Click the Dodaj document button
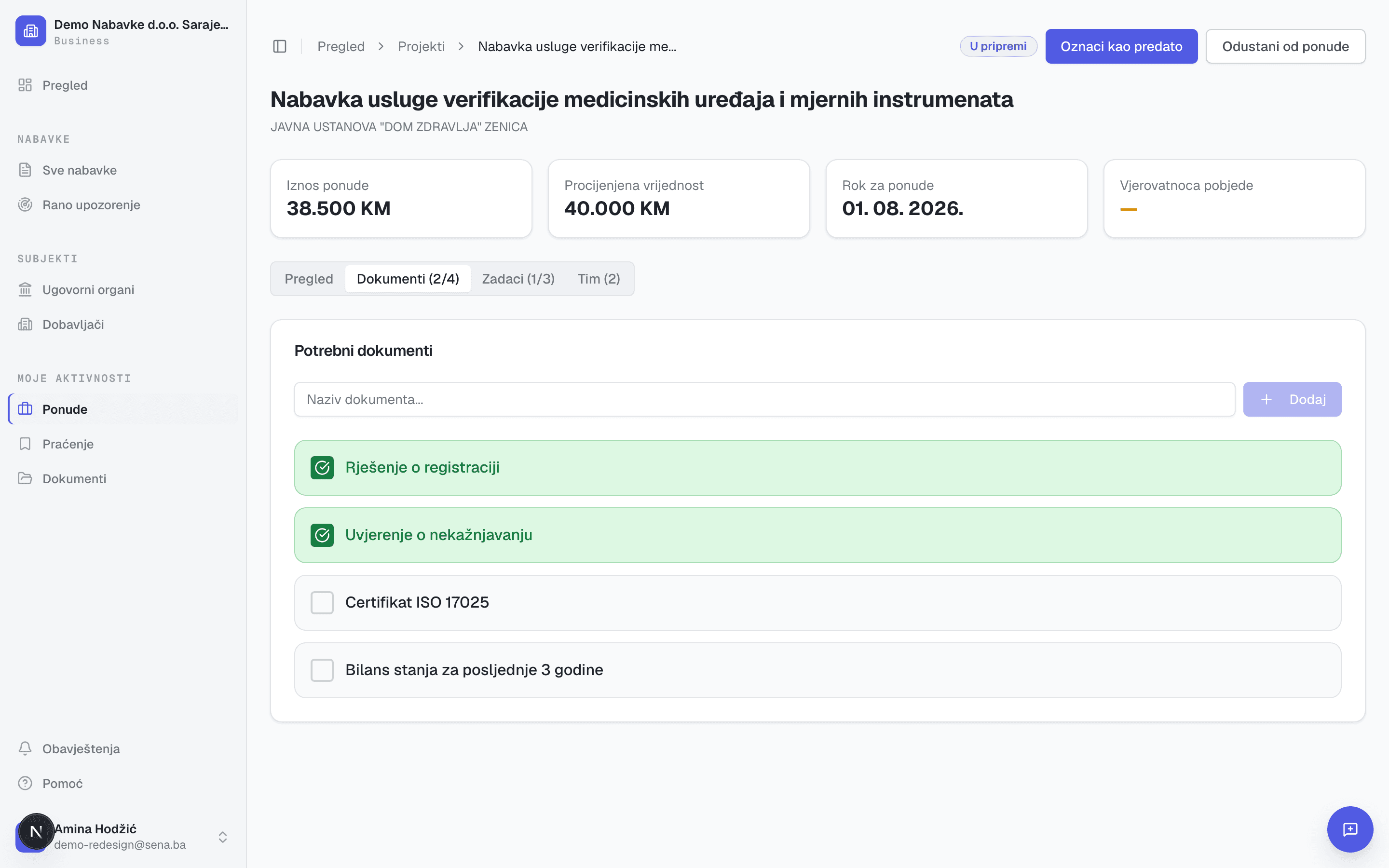1389x868 pixels. pos(1292,400)
